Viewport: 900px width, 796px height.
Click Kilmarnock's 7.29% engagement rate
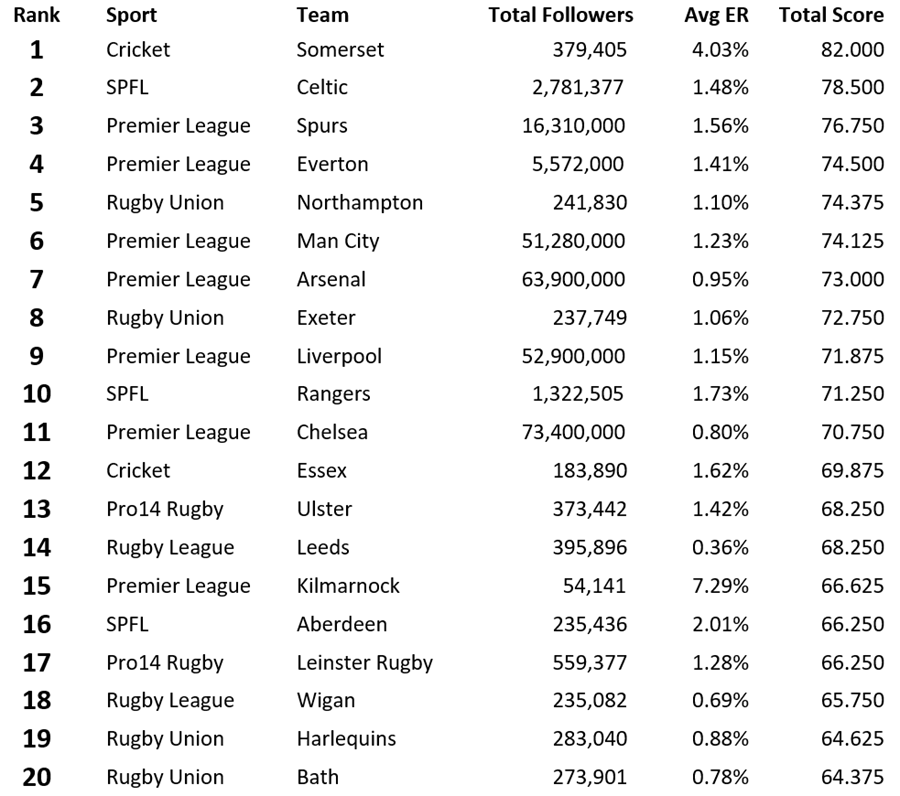720,586
